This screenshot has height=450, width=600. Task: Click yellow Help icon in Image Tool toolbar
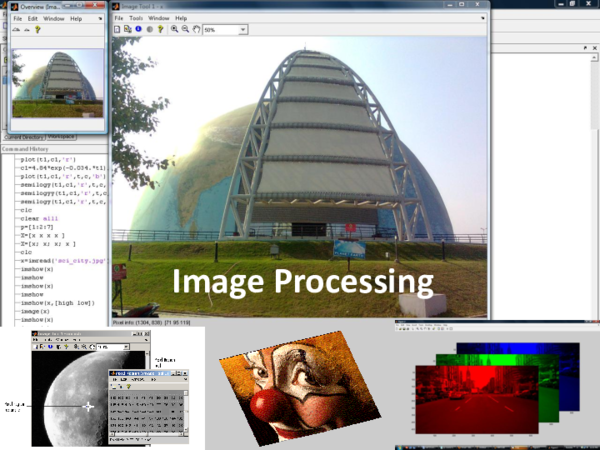point(160,29)
